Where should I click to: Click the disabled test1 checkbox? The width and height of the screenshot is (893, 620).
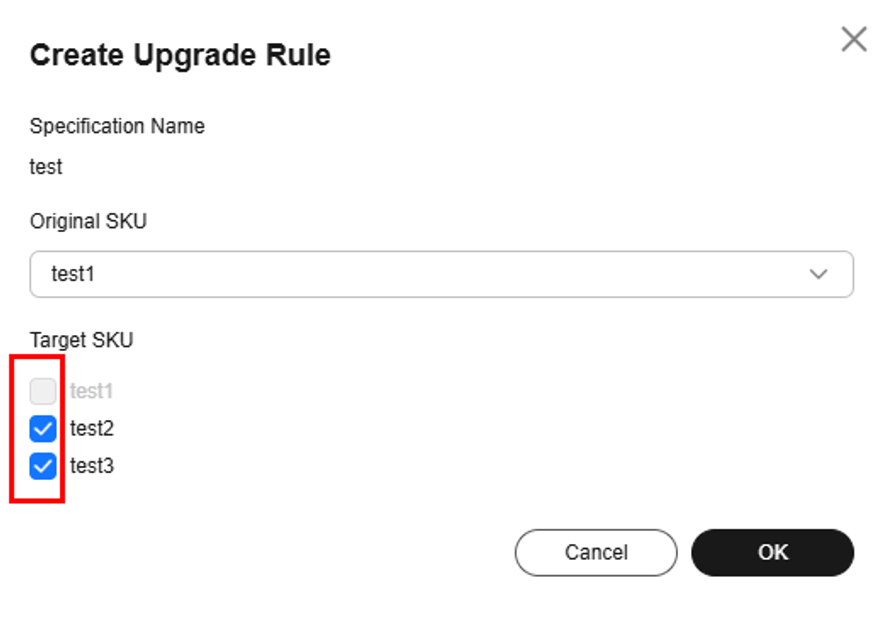pyautogui.click(x=43, y=391)
